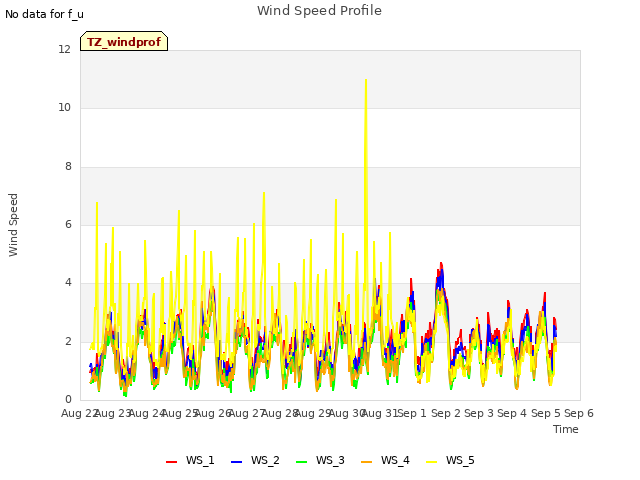Image resolution: width=640 pixels, height=480 pixels.
Task: Click the Aug 22 x-axis tick label
Action: point(80,413)
